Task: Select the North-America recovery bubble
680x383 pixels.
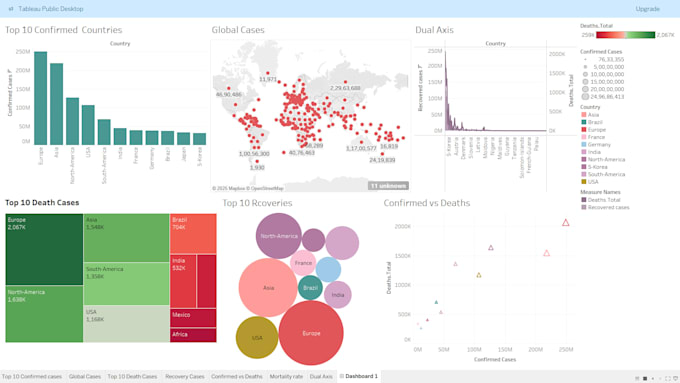Action: click(x=278, y=236)
